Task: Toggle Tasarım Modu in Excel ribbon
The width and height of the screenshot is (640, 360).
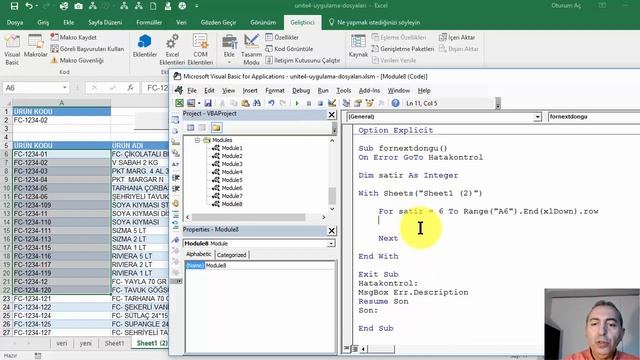Action: click(251, 50)
